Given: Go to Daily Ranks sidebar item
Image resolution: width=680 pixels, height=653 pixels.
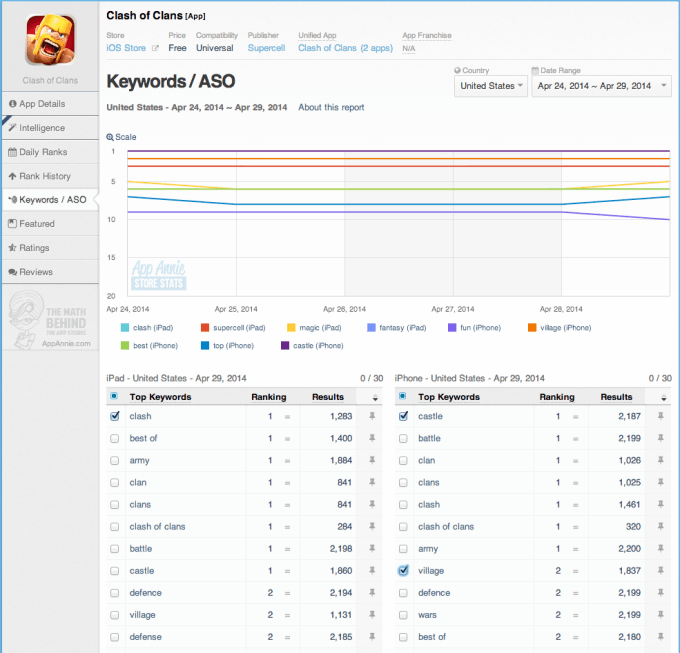Looking at the screenshot, I should pos(44,152).
